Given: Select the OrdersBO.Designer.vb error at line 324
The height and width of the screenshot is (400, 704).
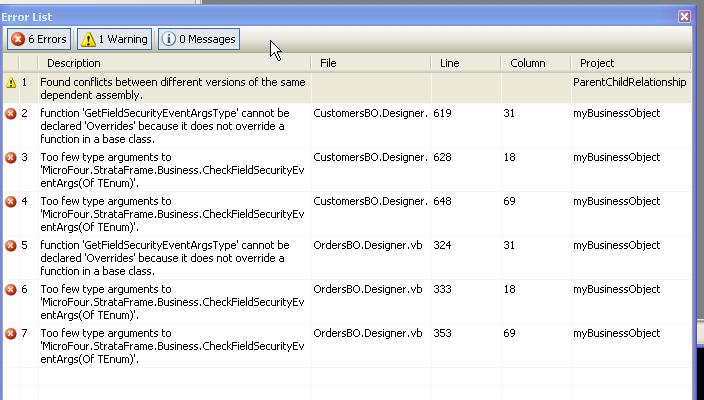Looking at the screenshot, I should click(367, 246).
